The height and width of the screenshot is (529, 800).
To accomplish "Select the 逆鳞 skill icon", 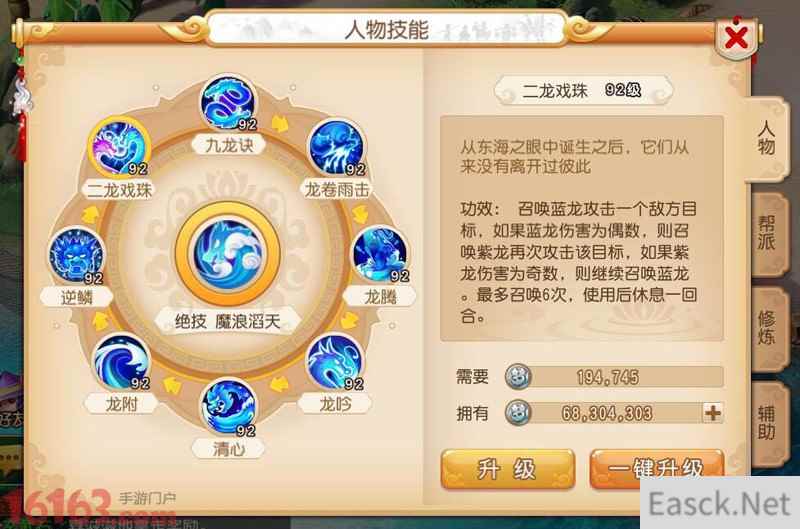I will (x=76, y=256).
